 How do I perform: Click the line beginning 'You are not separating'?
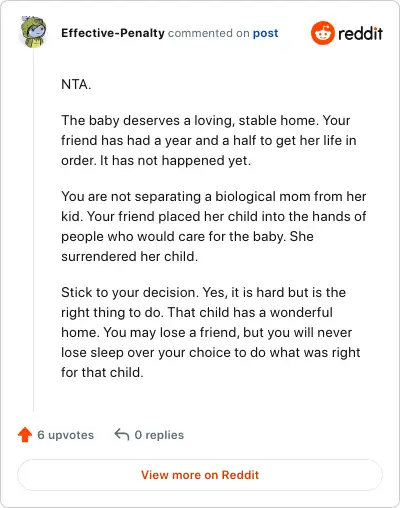point(214,196)
